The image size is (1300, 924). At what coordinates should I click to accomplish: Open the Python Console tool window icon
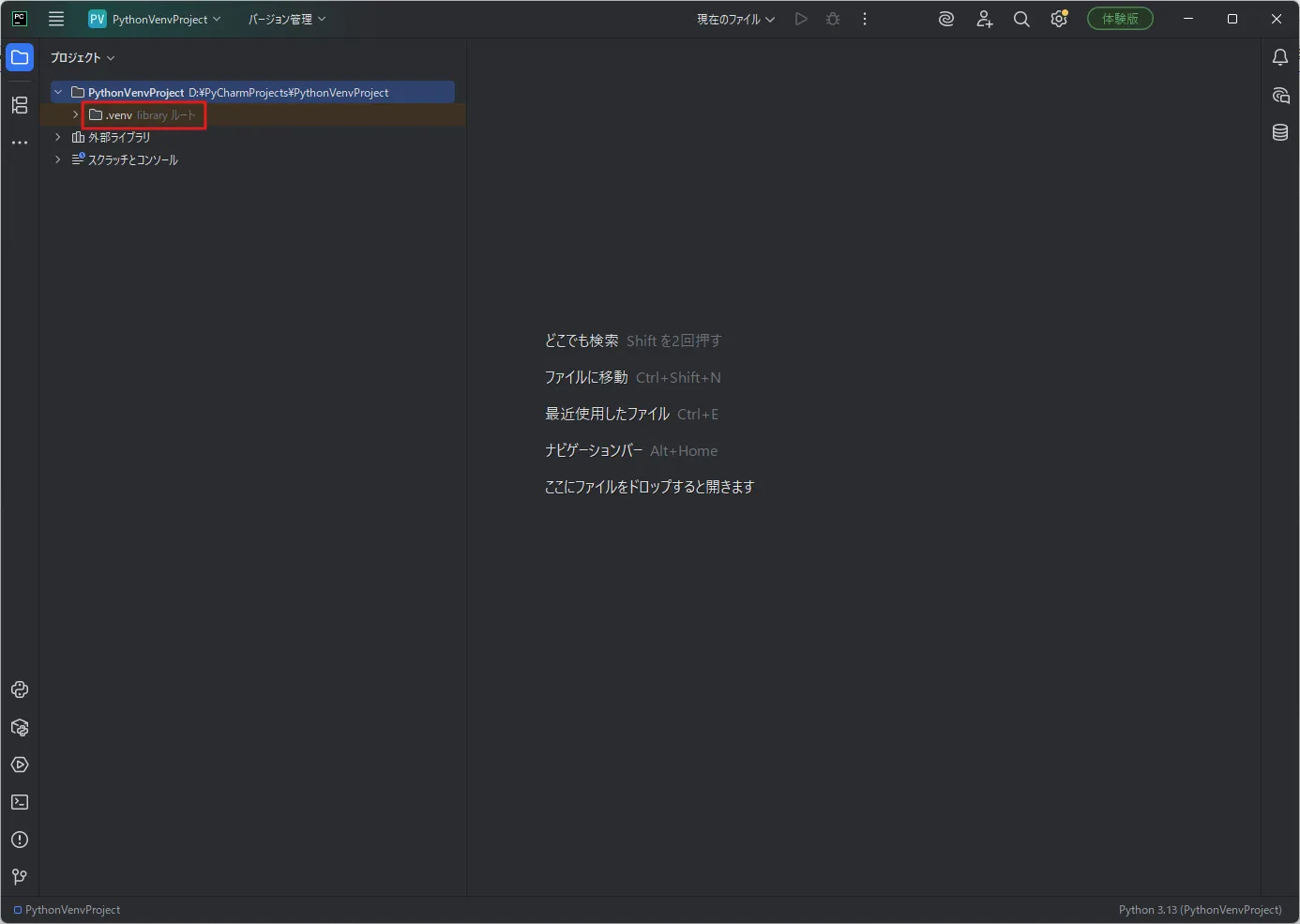click(20, 690)
